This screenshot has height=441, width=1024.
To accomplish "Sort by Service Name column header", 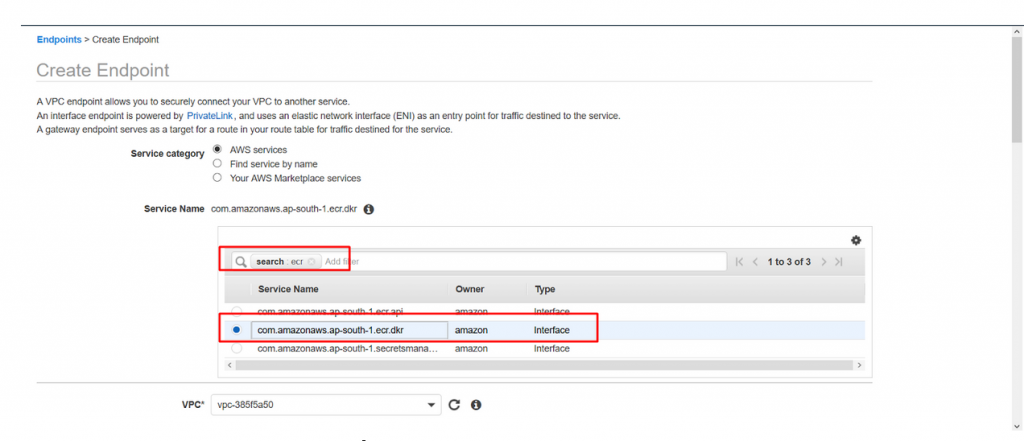I will tap(288, 289).
